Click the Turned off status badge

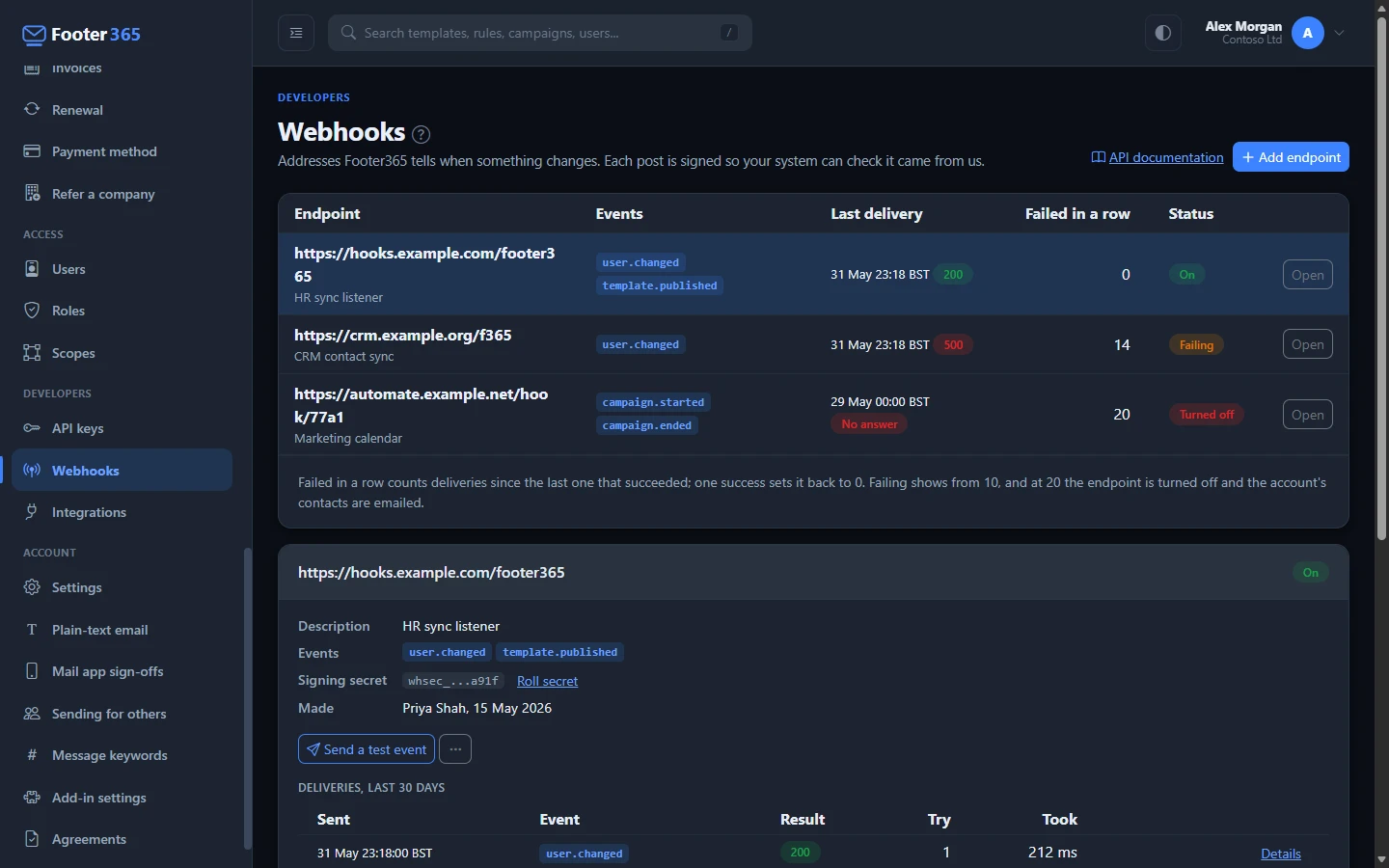click(1207, 415)
